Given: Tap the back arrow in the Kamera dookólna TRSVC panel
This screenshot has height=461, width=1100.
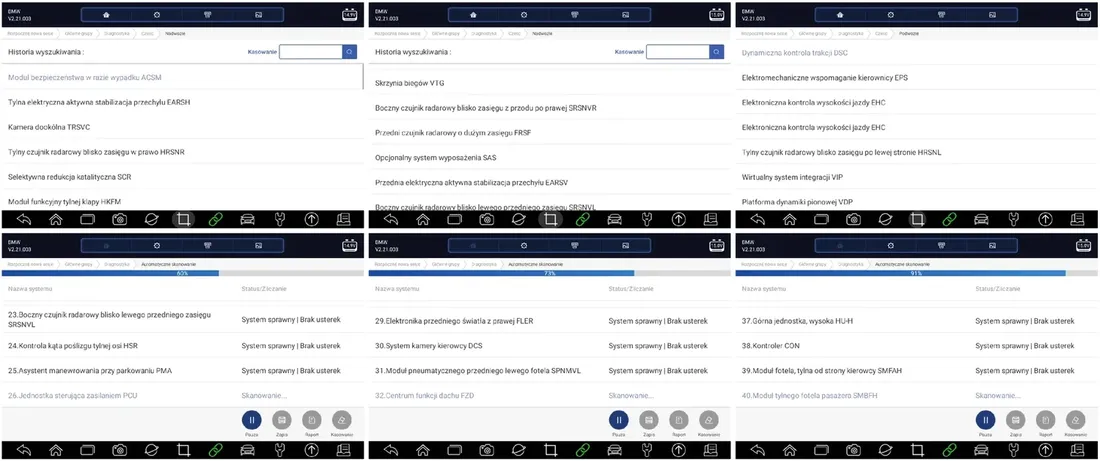Looking at the screenshot, I should click(23, 220).
